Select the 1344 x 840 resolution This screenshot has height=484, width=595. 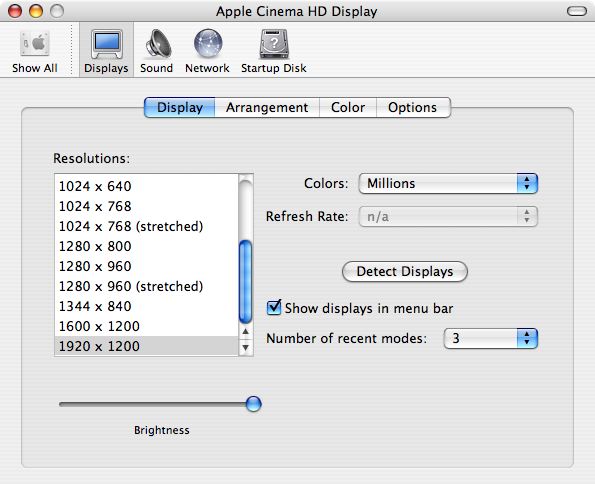(x=146, y=306)
